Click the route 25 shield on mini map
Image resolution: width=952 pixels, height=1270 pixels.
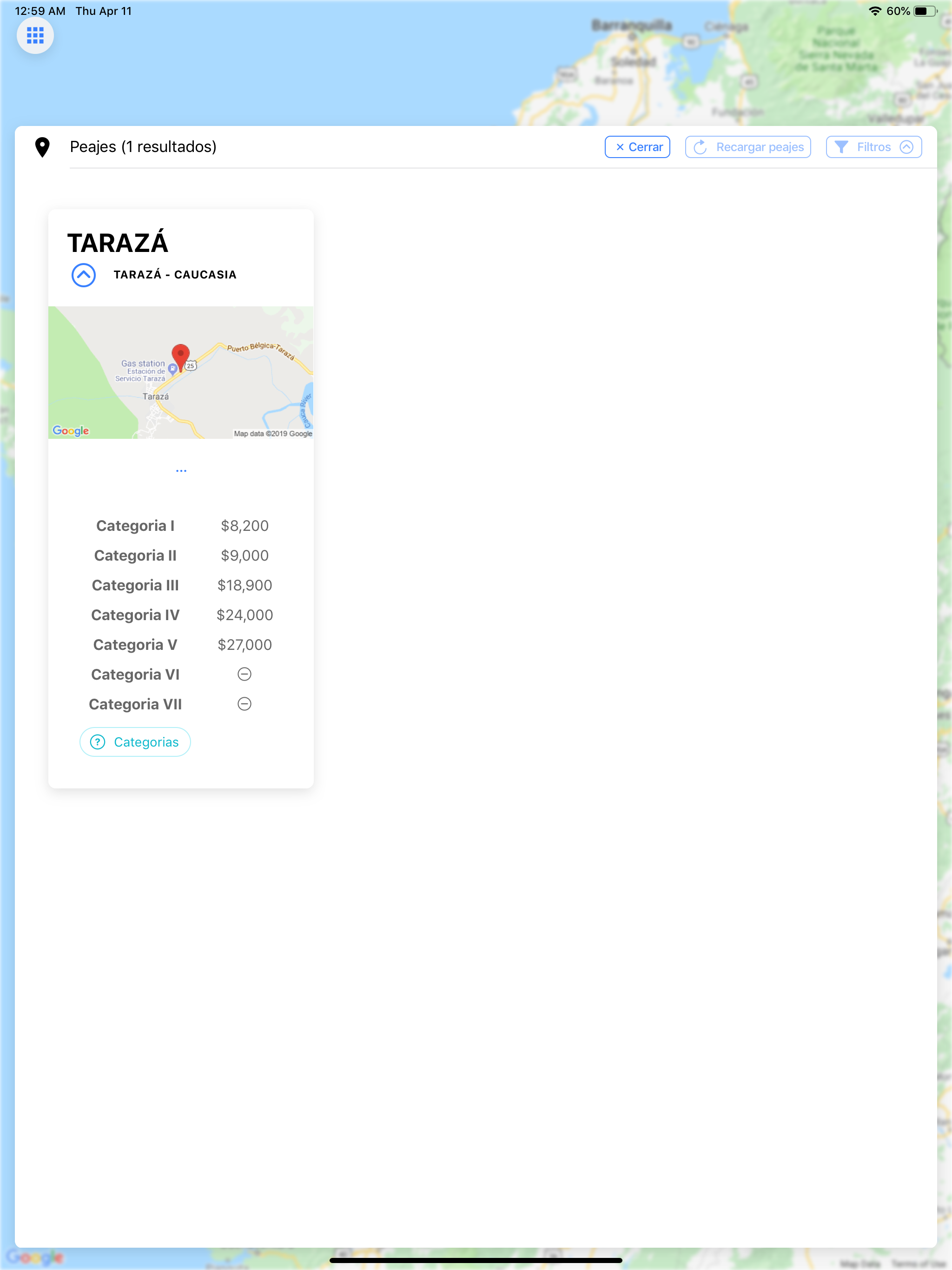191,366
